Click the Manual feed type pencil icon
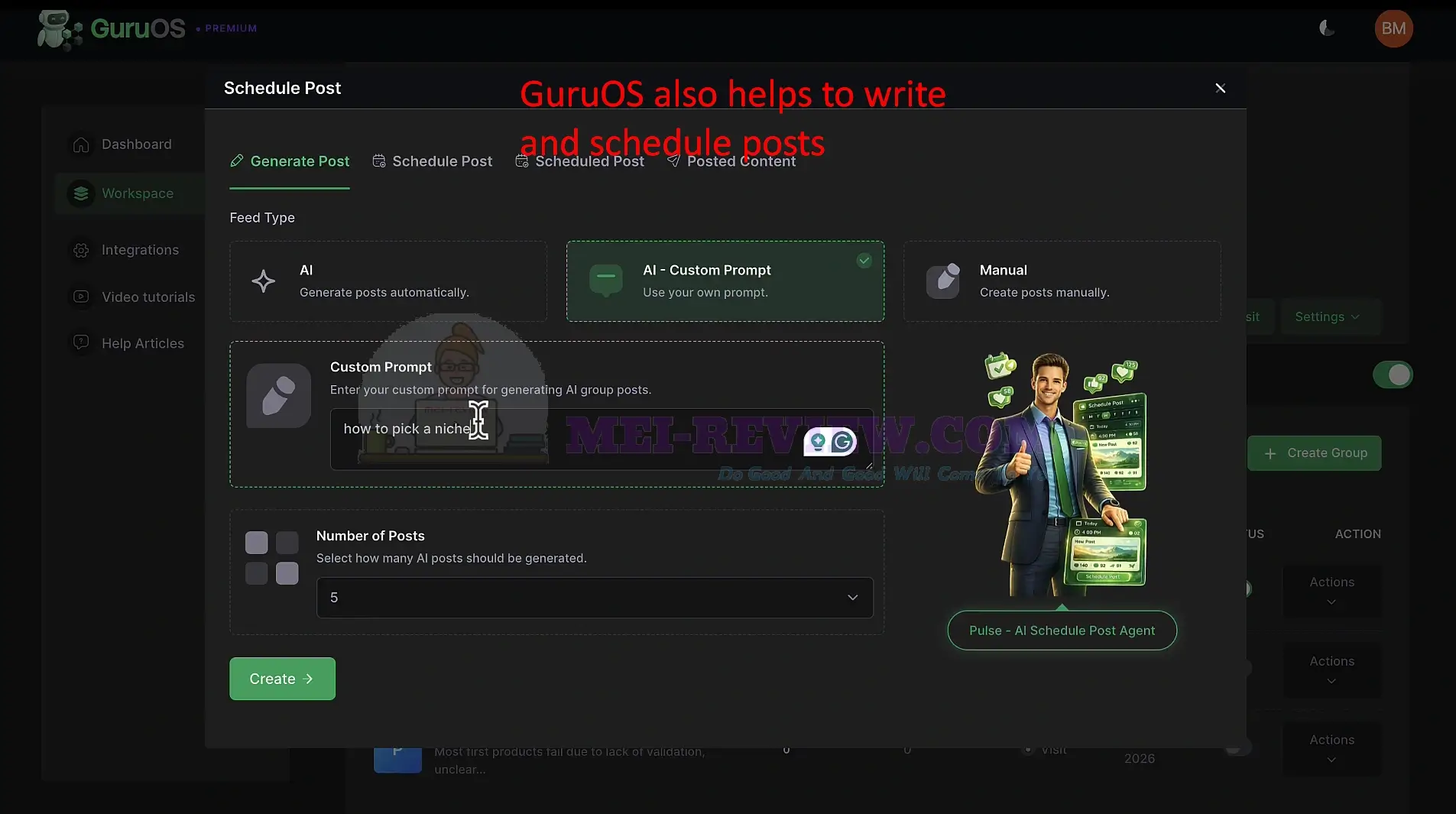 (943, 281)
